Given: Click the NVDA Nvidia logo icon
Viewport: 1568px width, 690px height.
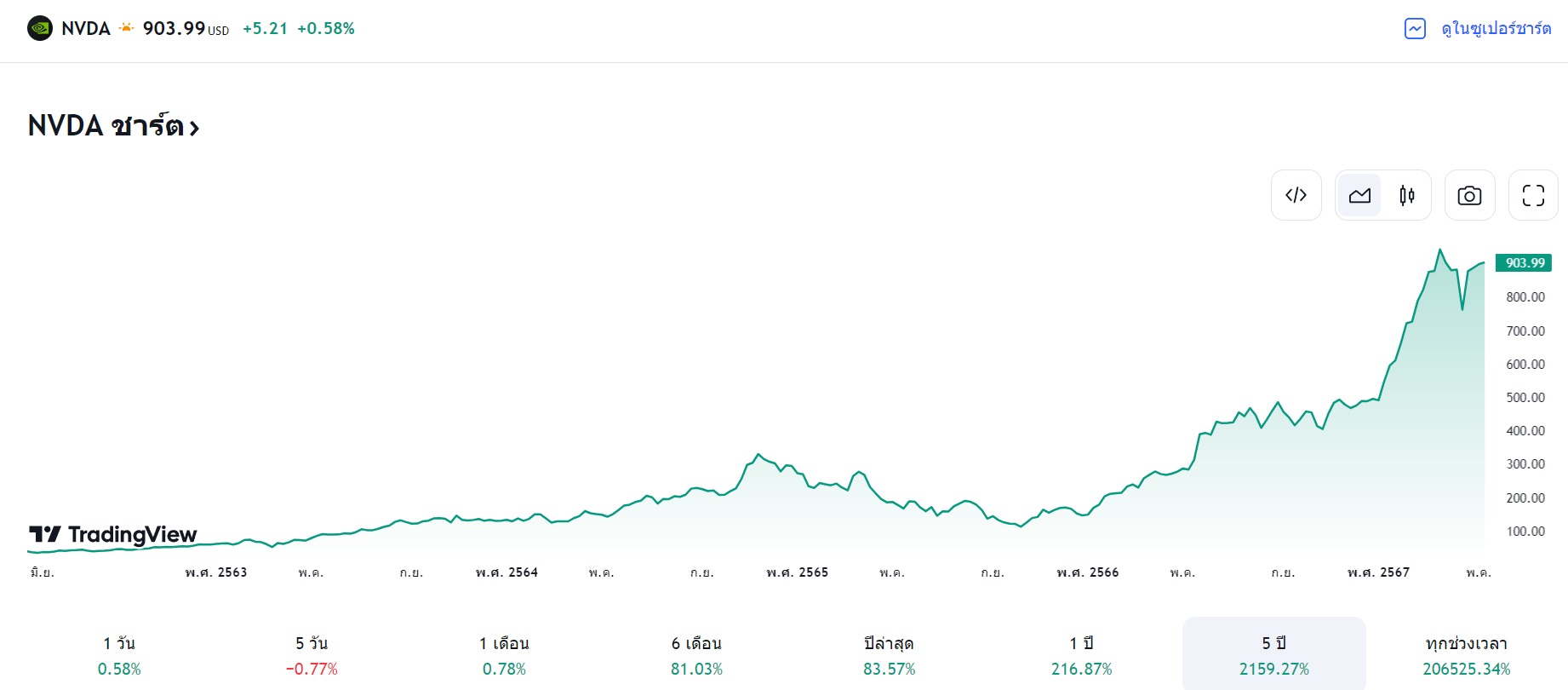Looking at the screenshot, I should click(40, 28).
